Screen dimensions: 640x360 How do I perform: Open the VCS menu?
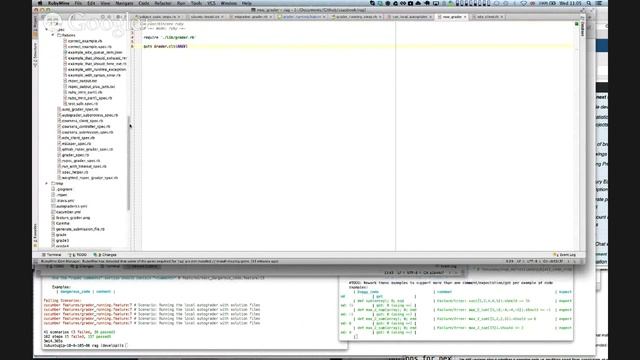(x=211, y=3)
